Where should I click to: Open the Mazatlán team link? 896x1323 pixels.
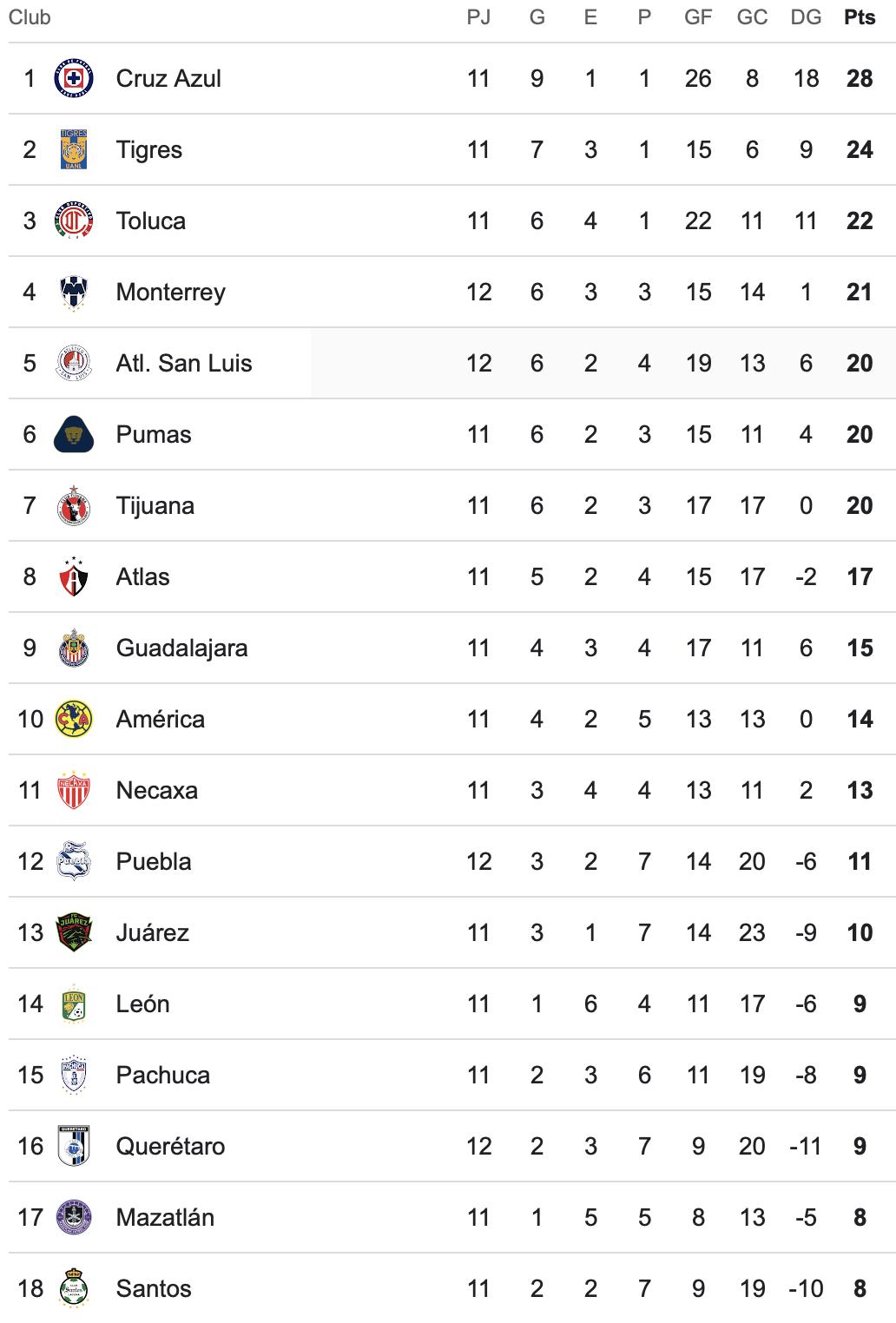(x=165, y=1217)
